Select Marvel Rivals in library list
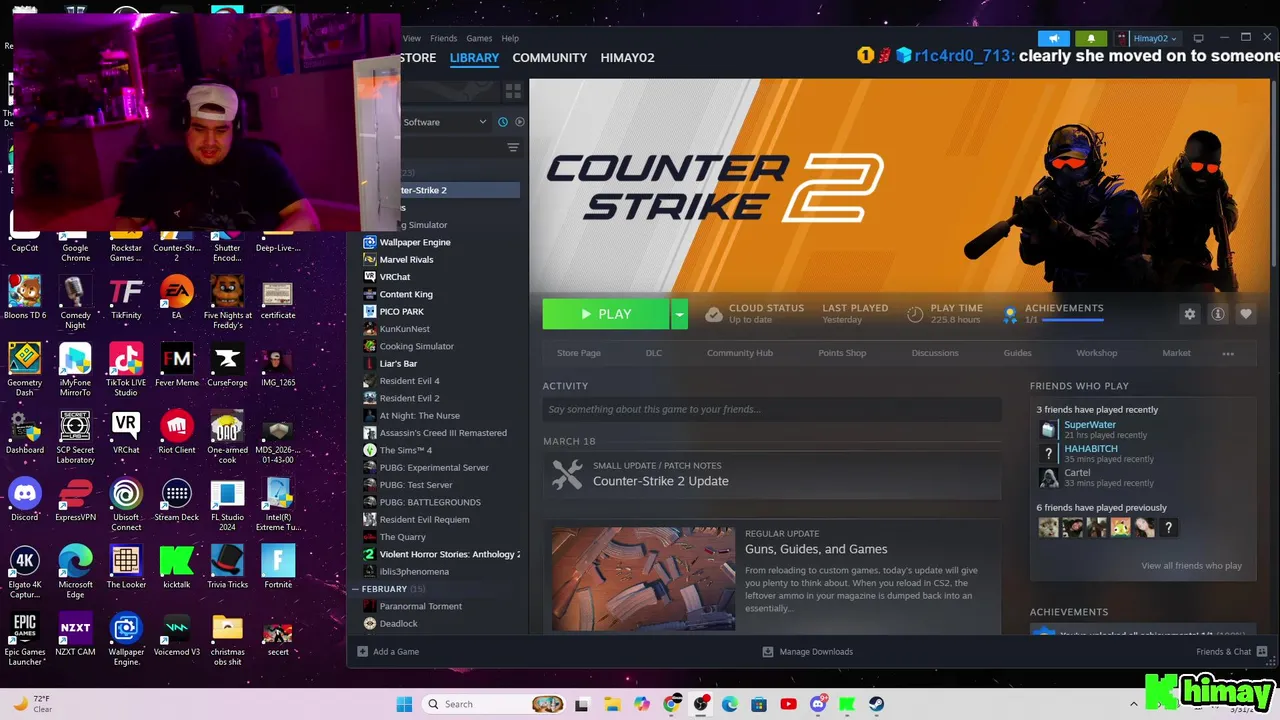Image resolution: width=1280 pixels, height=720 pixels. (x=406, y=260)
